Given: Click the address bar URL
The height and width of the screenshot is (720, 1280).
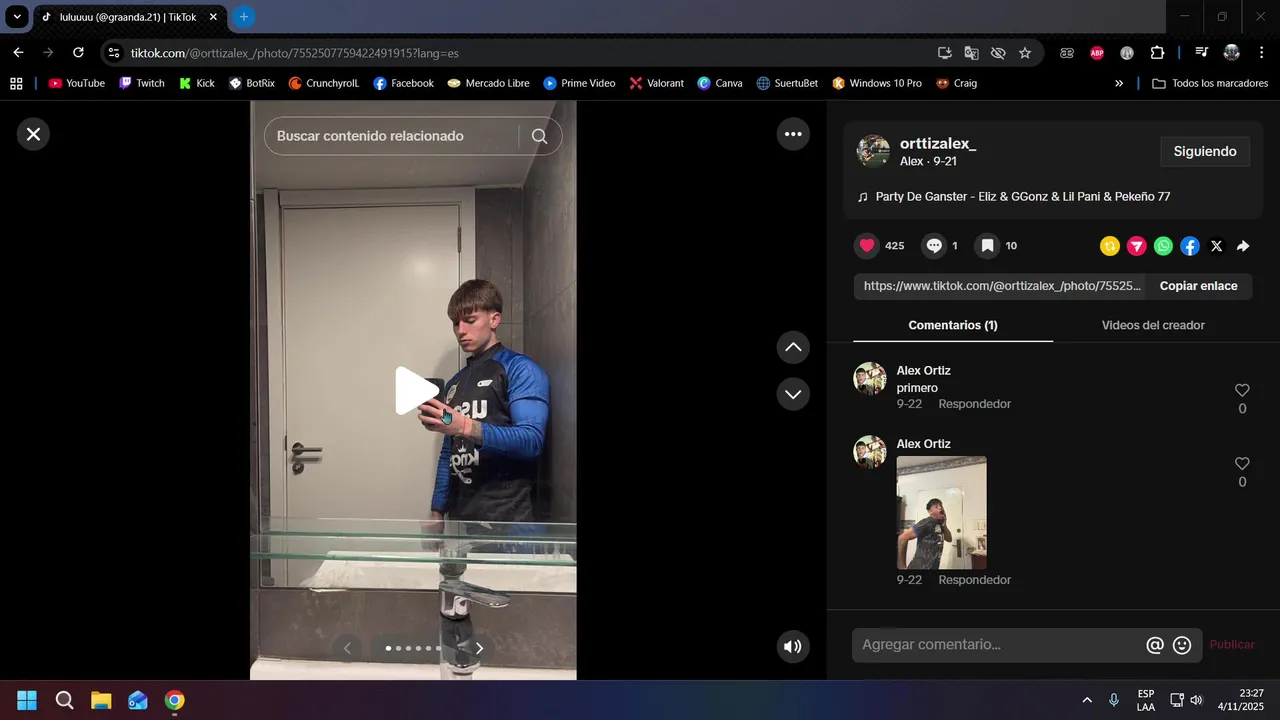Looking at the screenshot, I should point(295,53).
